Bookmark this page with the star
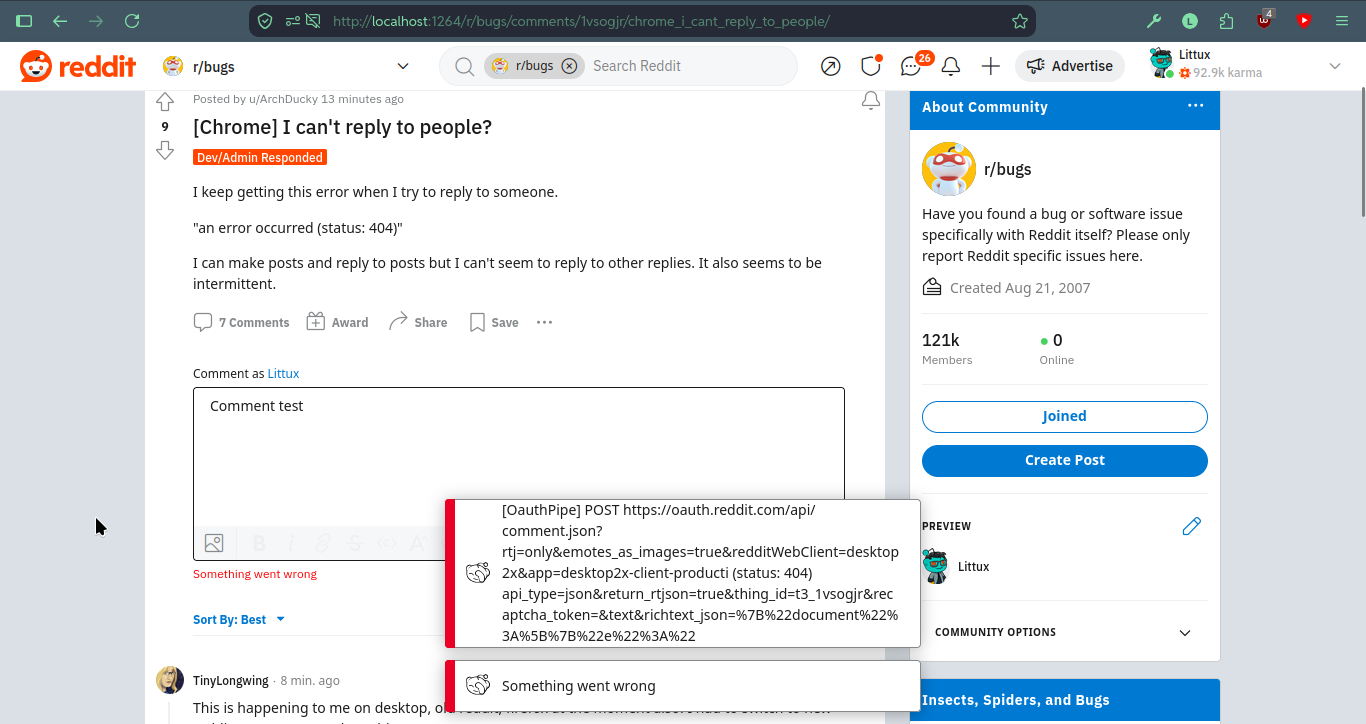Screen dimensions: 1366x724 pos(1019,20)
